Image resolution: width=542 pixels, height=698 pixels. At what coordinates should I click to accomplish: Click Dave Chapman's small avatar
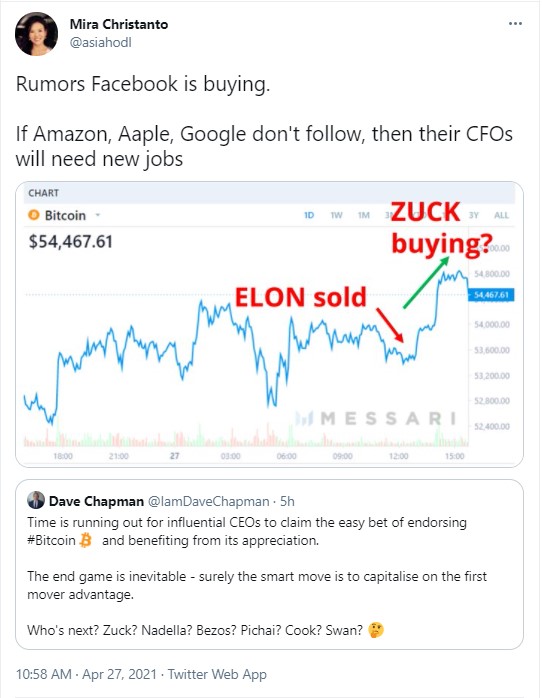point(36,500)
